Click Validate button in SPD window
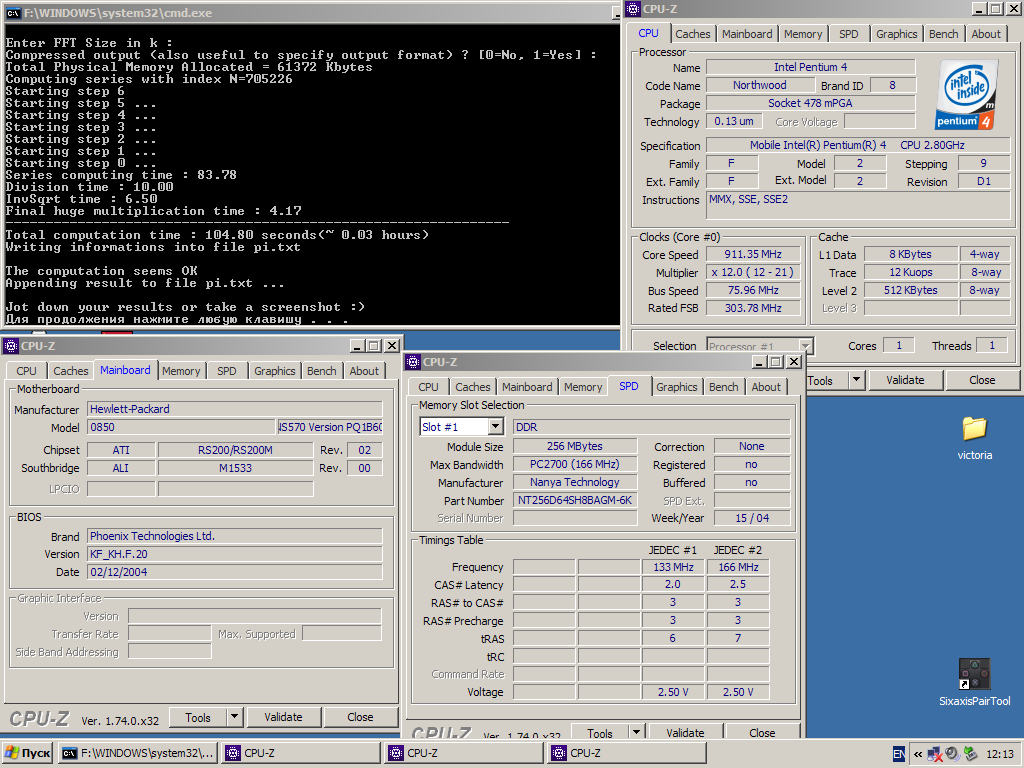This screenshot has height=768, width=1024. click(x=685, y=732)
